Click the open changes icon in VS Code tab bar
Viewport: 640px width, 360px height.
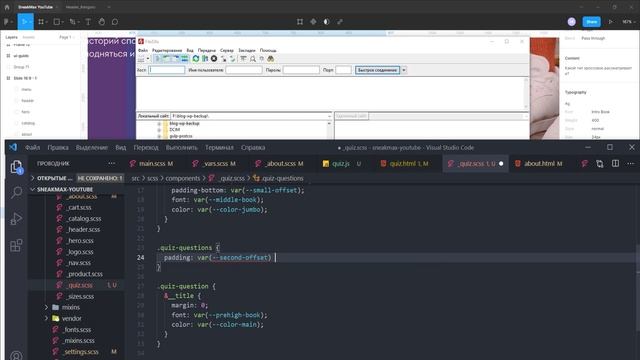tap(600, 164)
